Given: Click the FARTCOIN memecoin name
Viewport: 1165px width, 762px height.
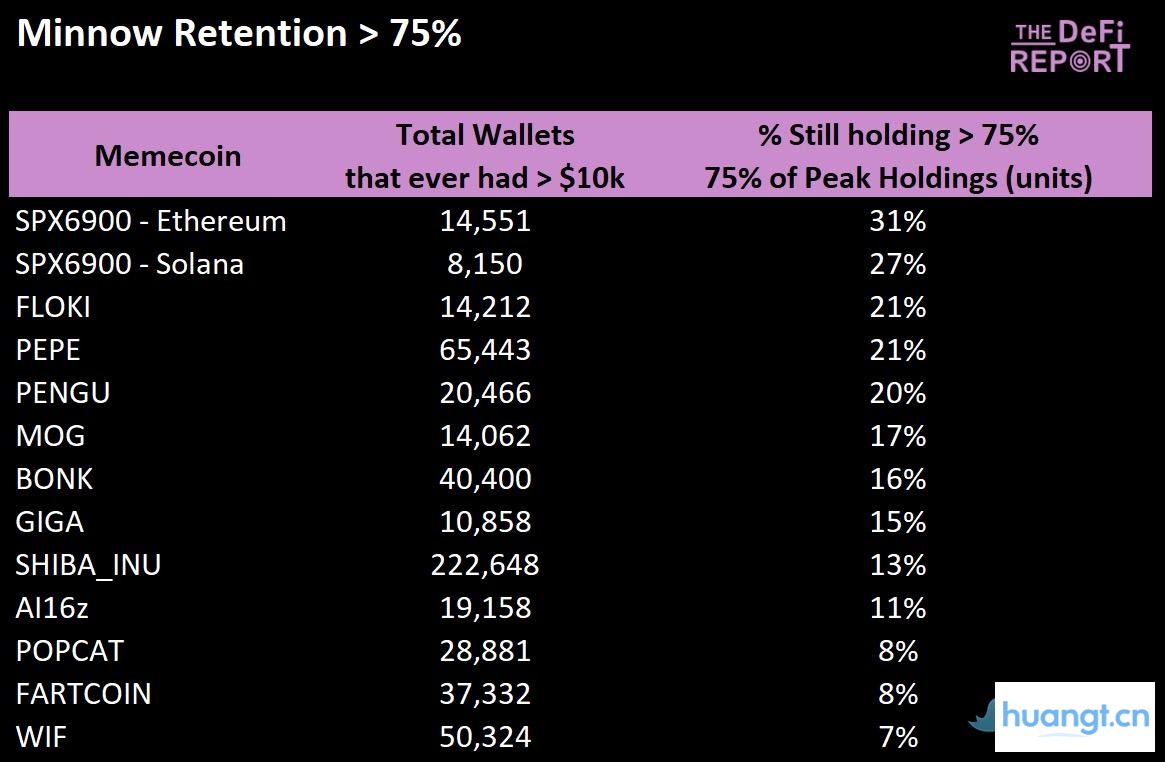Looking at the screenshot, I should (84, 694).
